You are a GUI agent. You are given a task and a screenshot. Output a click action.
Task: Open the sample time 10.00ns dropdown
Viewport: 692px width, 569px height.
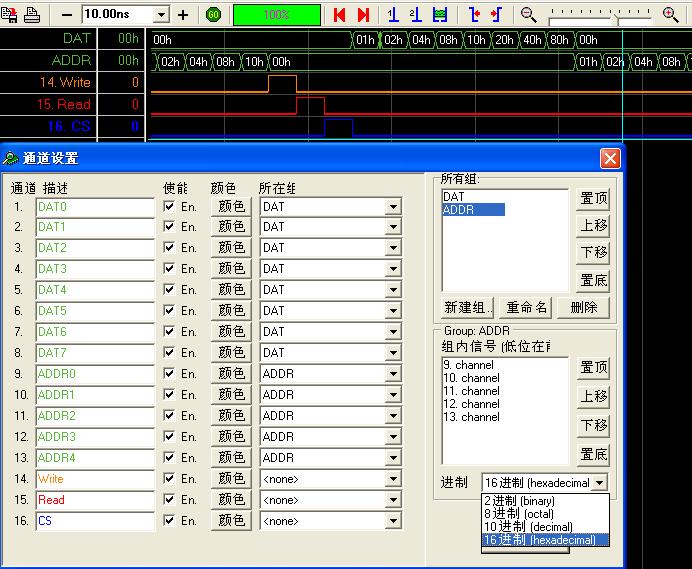click(x=161, y=15)
